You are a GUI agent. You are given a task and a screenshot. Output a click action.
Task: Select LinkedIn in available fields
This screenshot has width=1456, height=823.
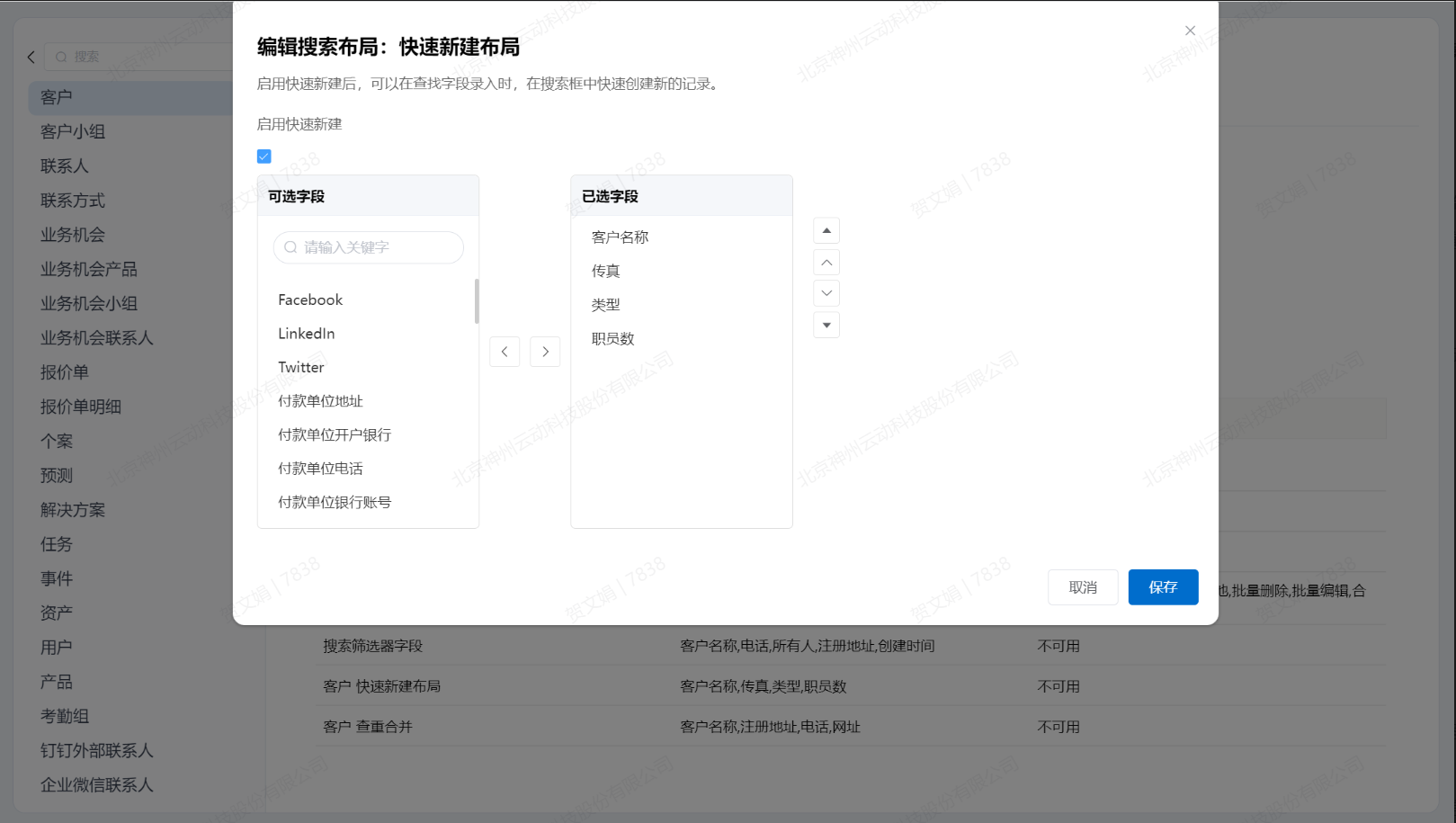pos(307,334)
